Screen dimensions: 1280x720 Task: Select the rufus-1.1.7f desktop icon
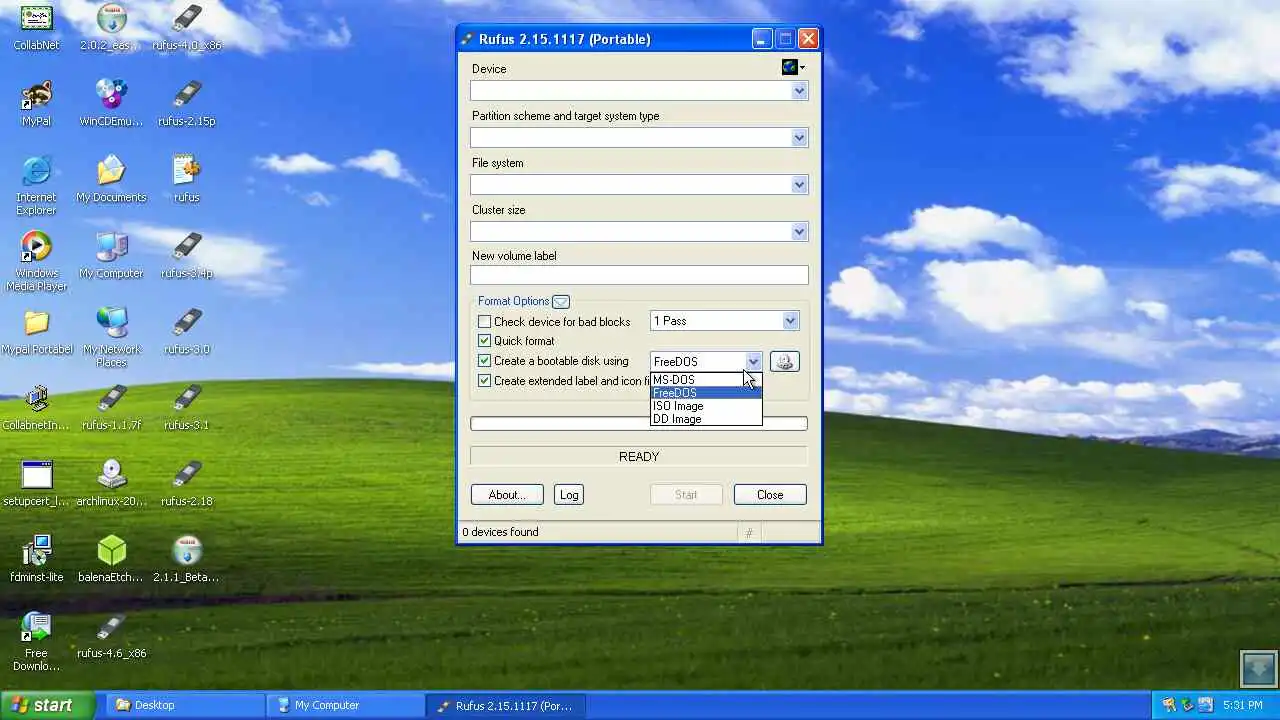(111, 407)
